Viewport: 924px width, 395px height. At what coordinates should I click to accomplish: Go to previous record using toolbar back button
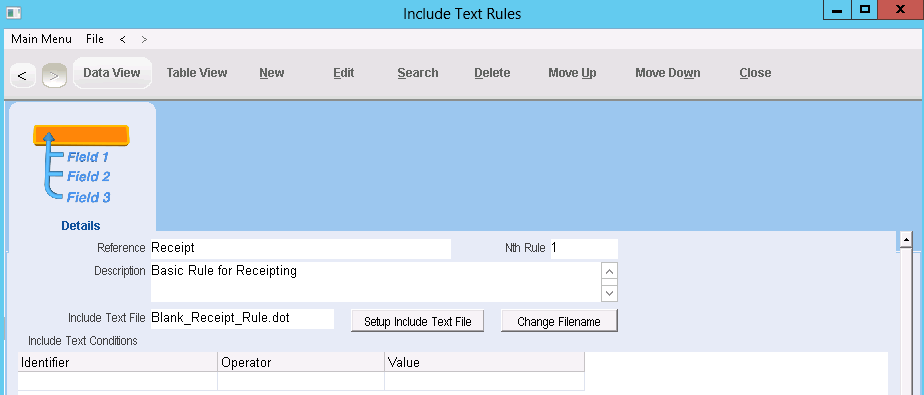[x=23, y=75]
